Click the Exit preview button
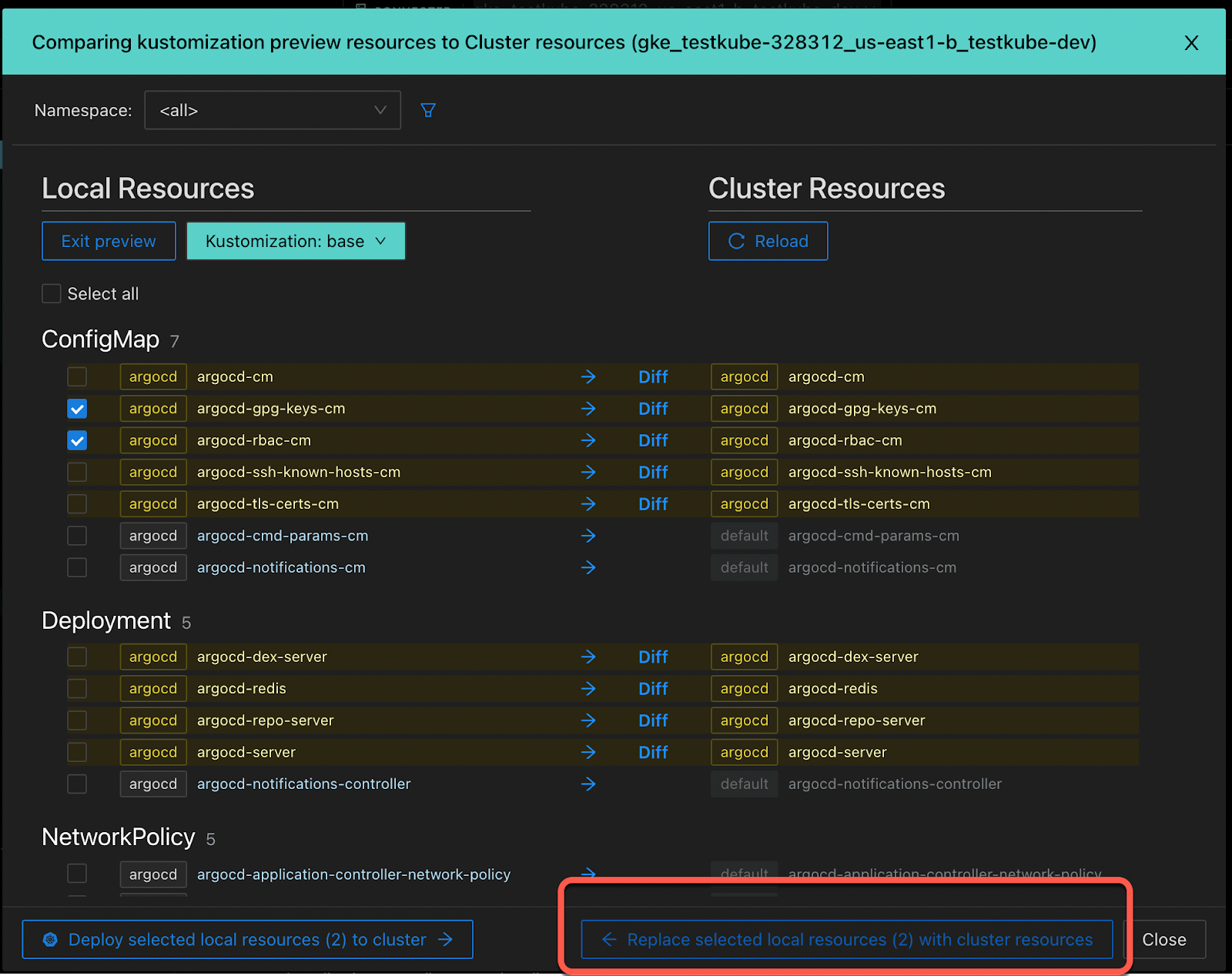 (109, 241)
